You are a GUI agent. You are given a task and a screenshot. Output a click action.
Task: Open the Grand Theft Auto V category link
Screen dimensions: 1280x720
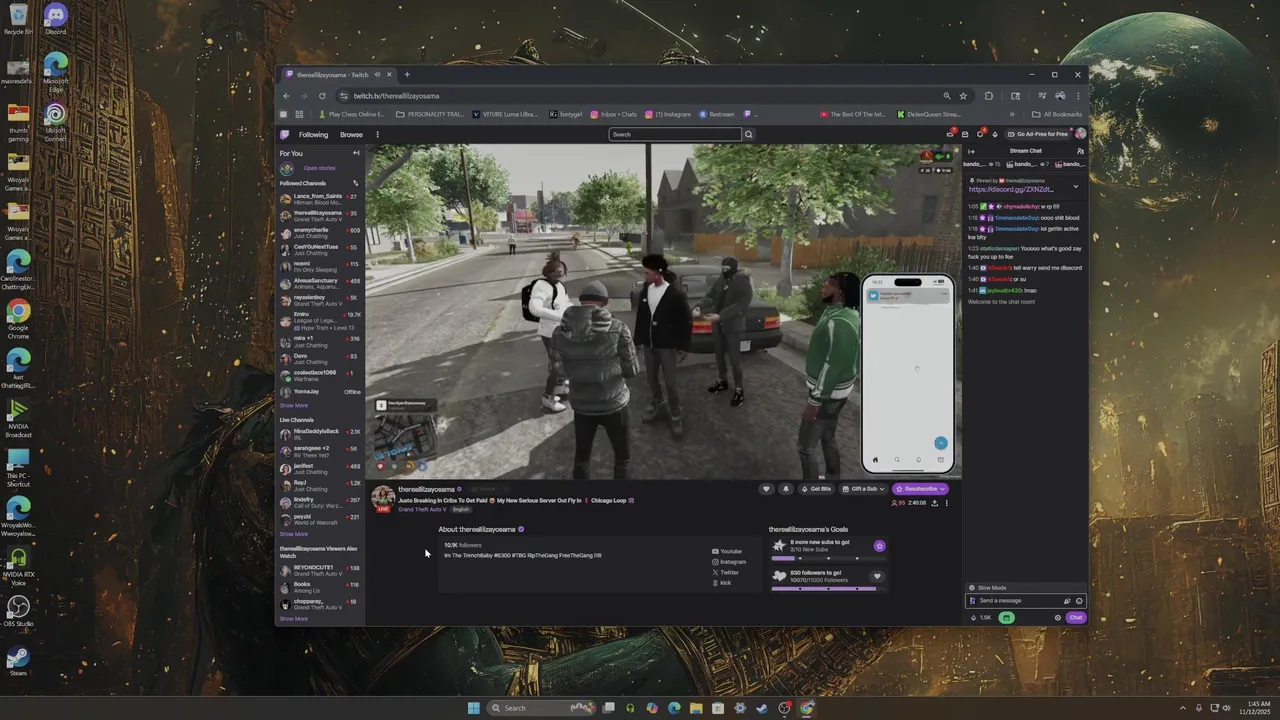point(422,509)
